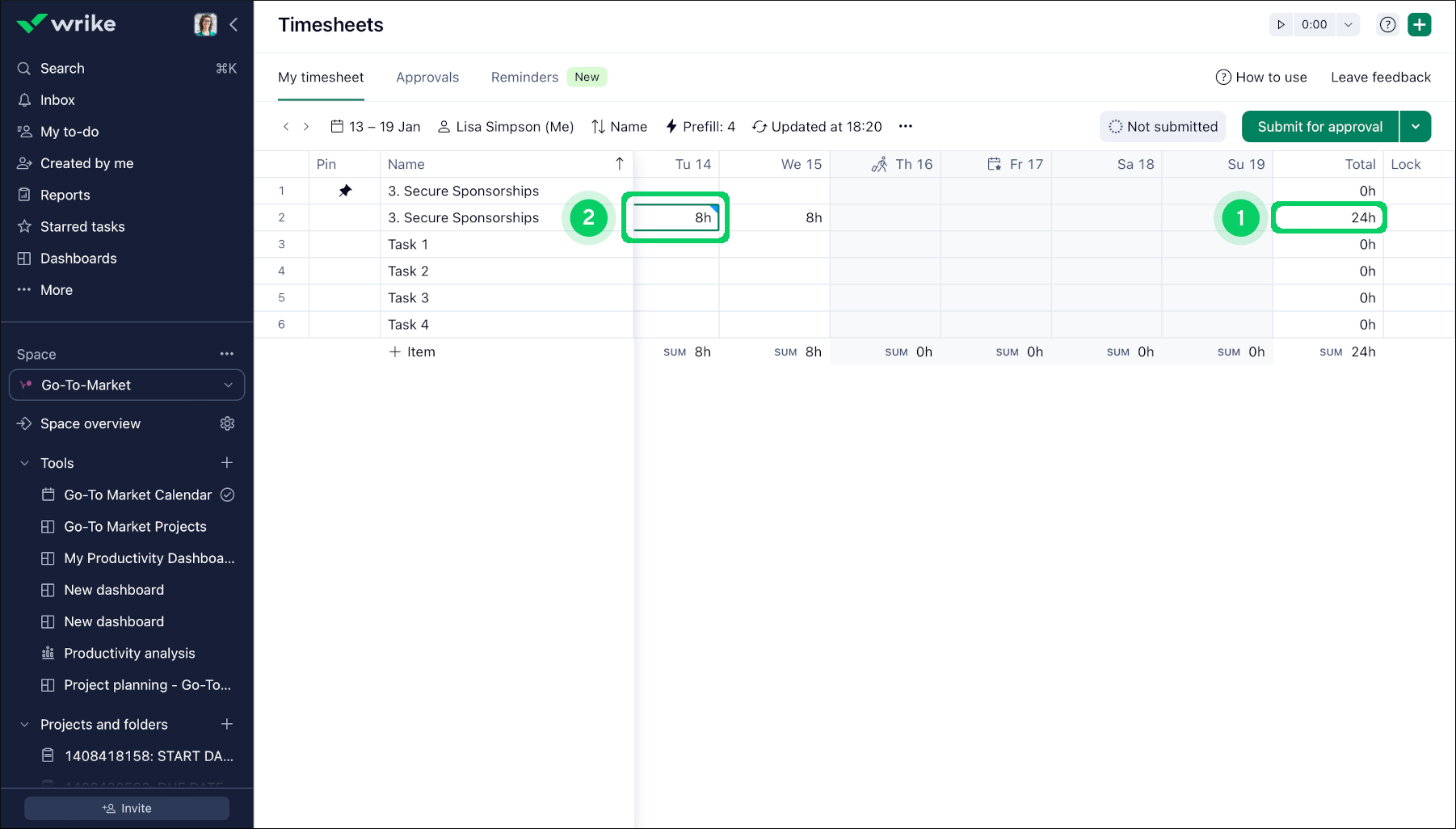Viewport: 1456px width, 829px height.
Task: Open the Reminders tab
Action: pos(524,78)
